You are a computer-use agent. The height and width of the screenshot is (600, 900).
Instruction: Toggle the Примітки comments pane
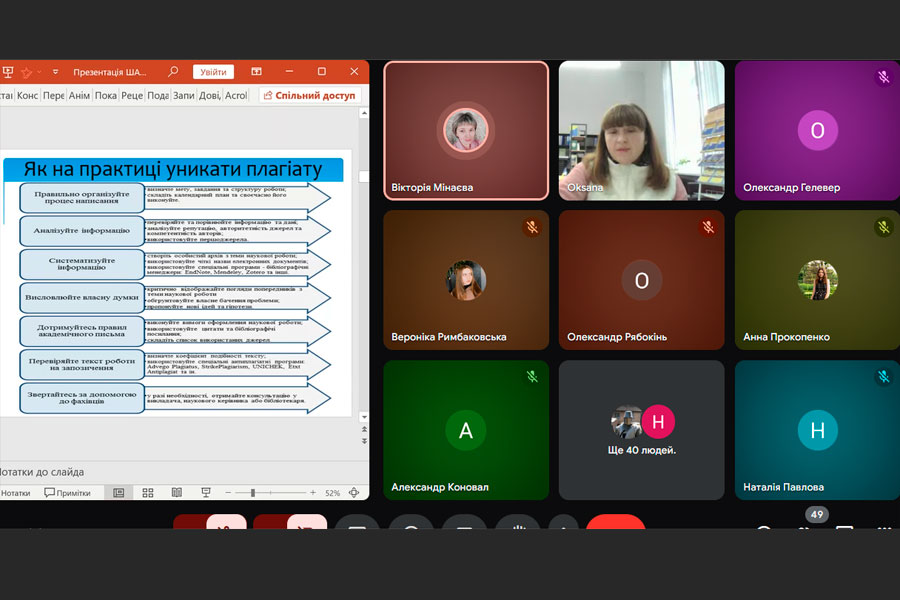[x=67, y=493]
